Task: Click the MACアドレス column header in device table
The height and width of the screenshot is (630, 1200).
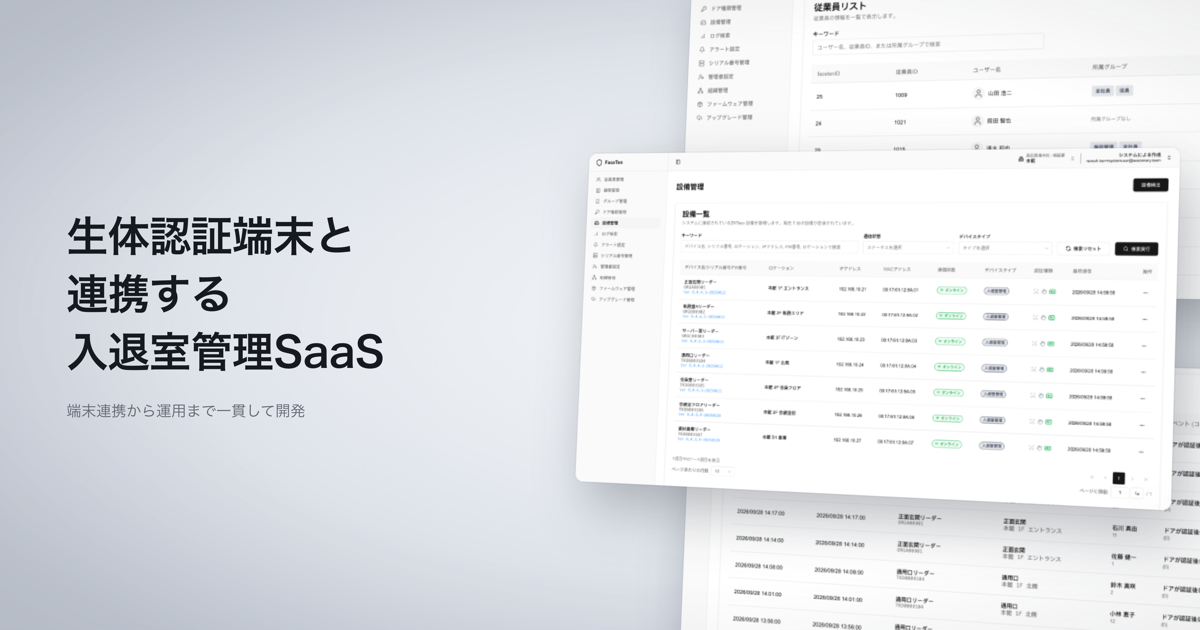Action: (895, 269)
